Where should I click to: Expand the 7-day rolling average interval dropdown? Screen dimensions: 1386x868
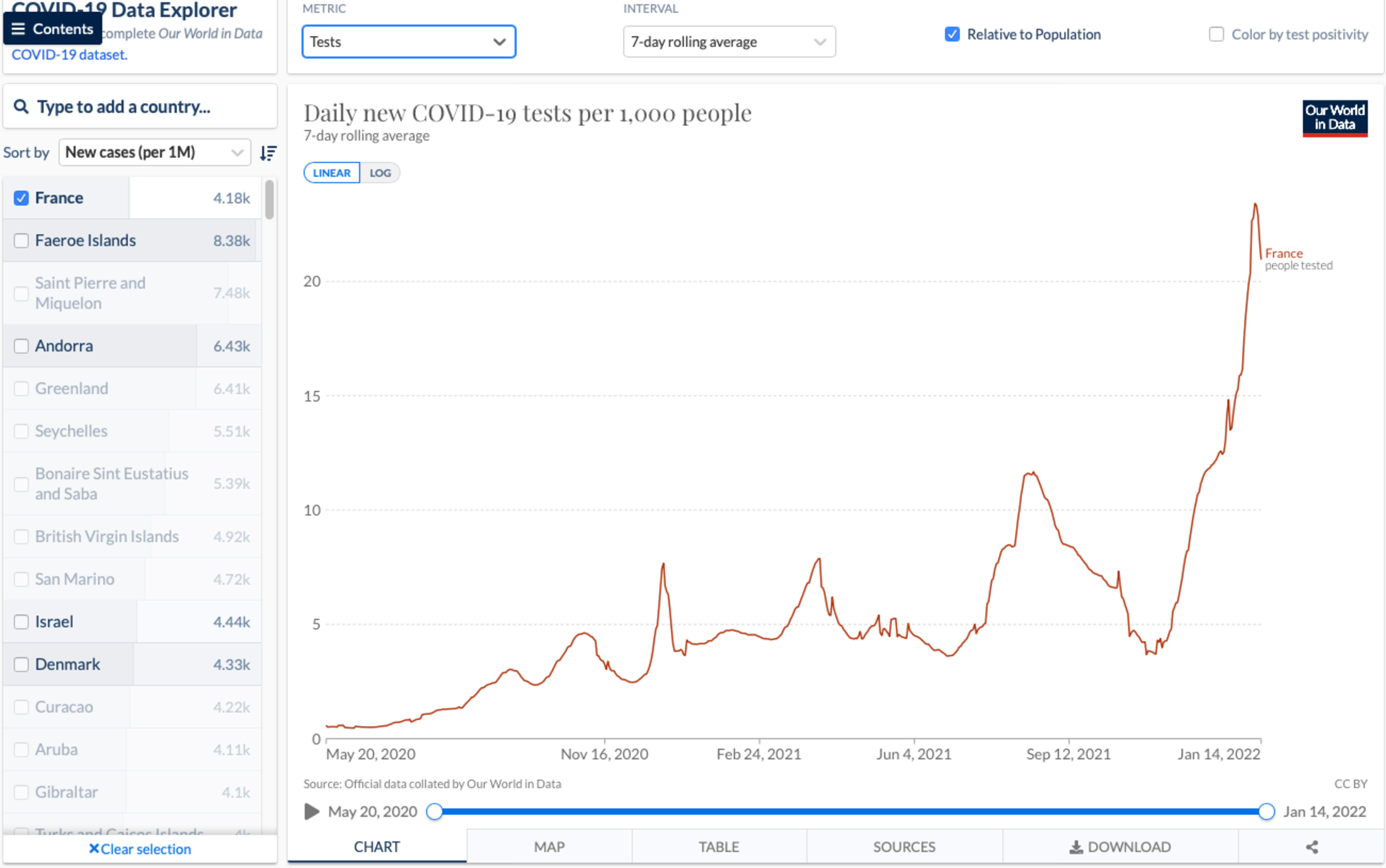pyautogui.click(x=729, y=42)
